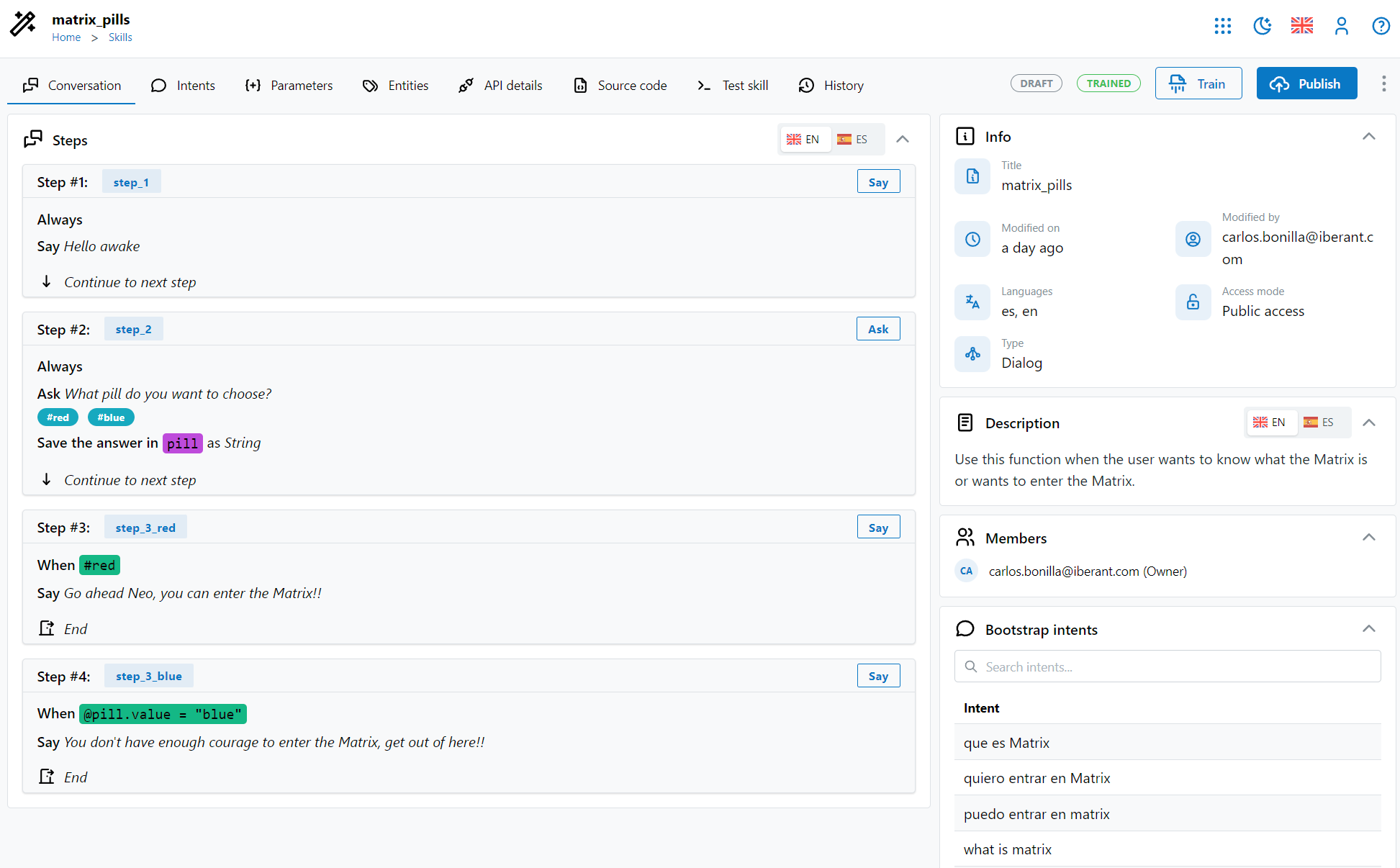
Task: Click the Say button on Step #1
Action: pyautogui.click(x=878, y=182)
